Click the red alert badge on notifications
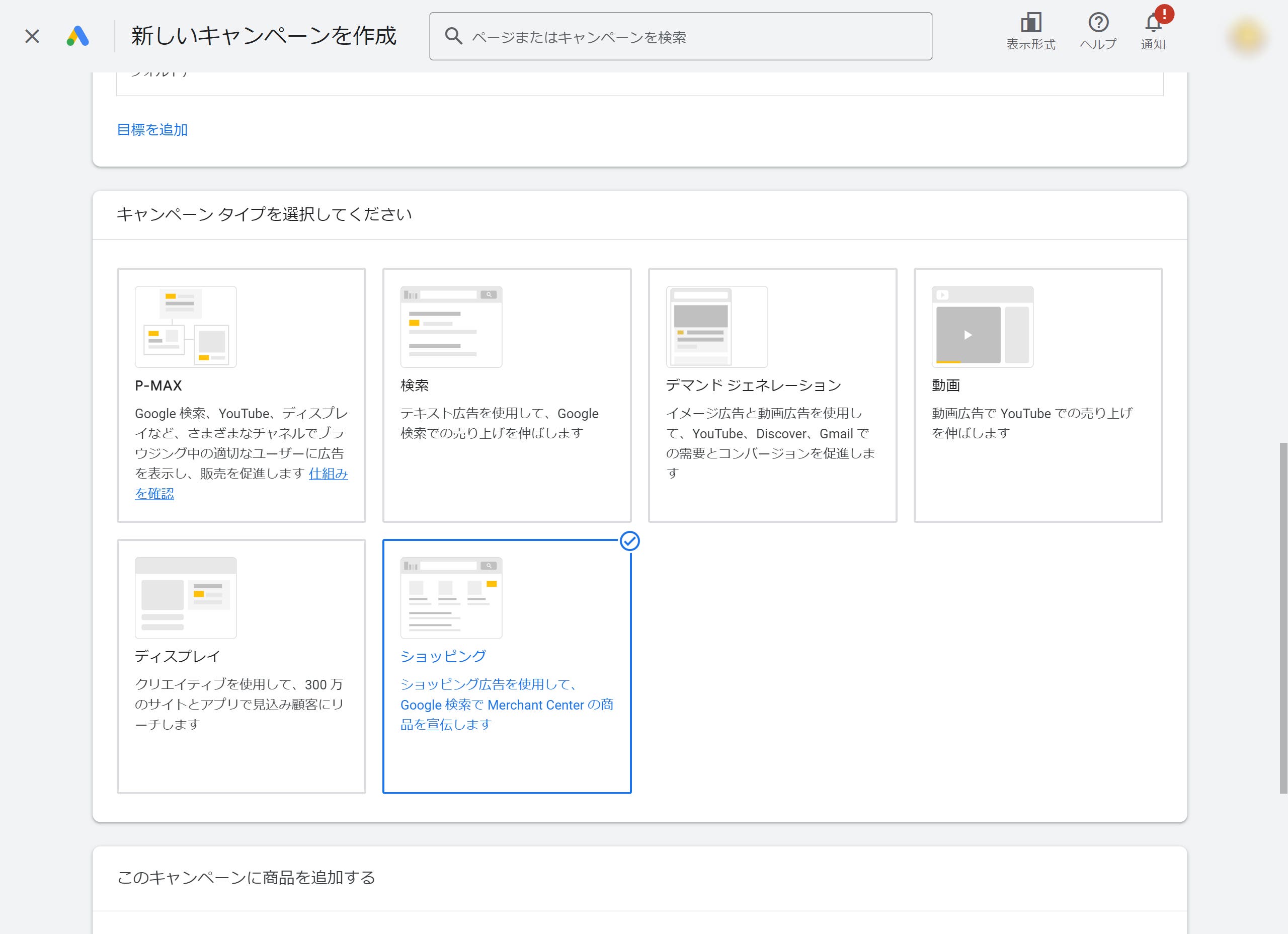Image resolution: width=1288 pixels, height=934 pixels. tap(1164, 14)
